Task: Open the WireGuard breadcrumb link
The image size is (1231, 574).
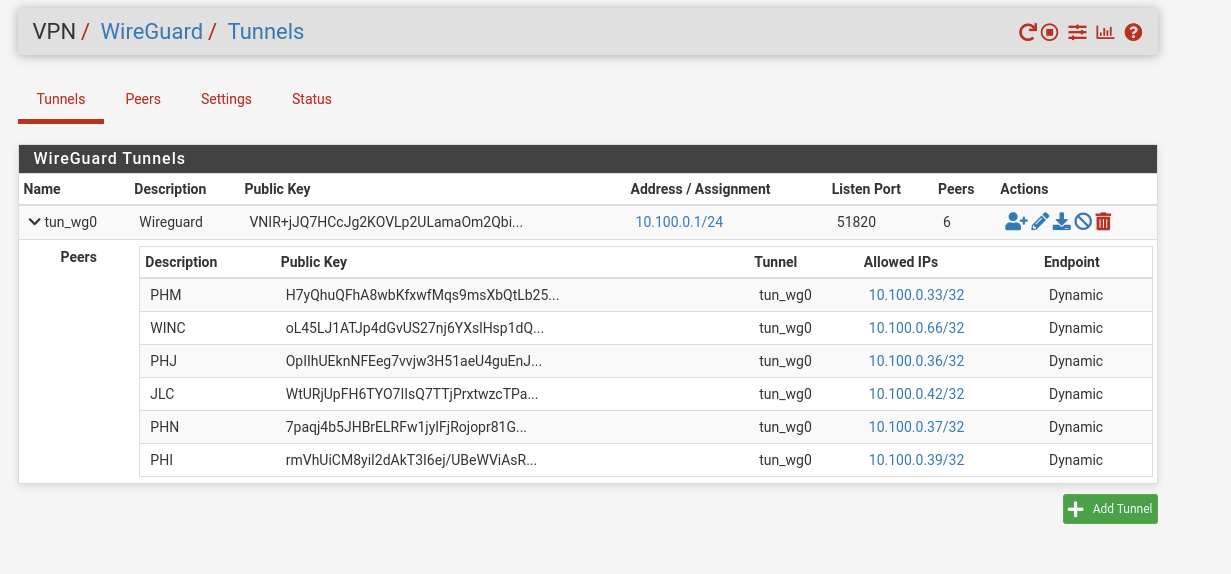Action: [x=152, y=31]
